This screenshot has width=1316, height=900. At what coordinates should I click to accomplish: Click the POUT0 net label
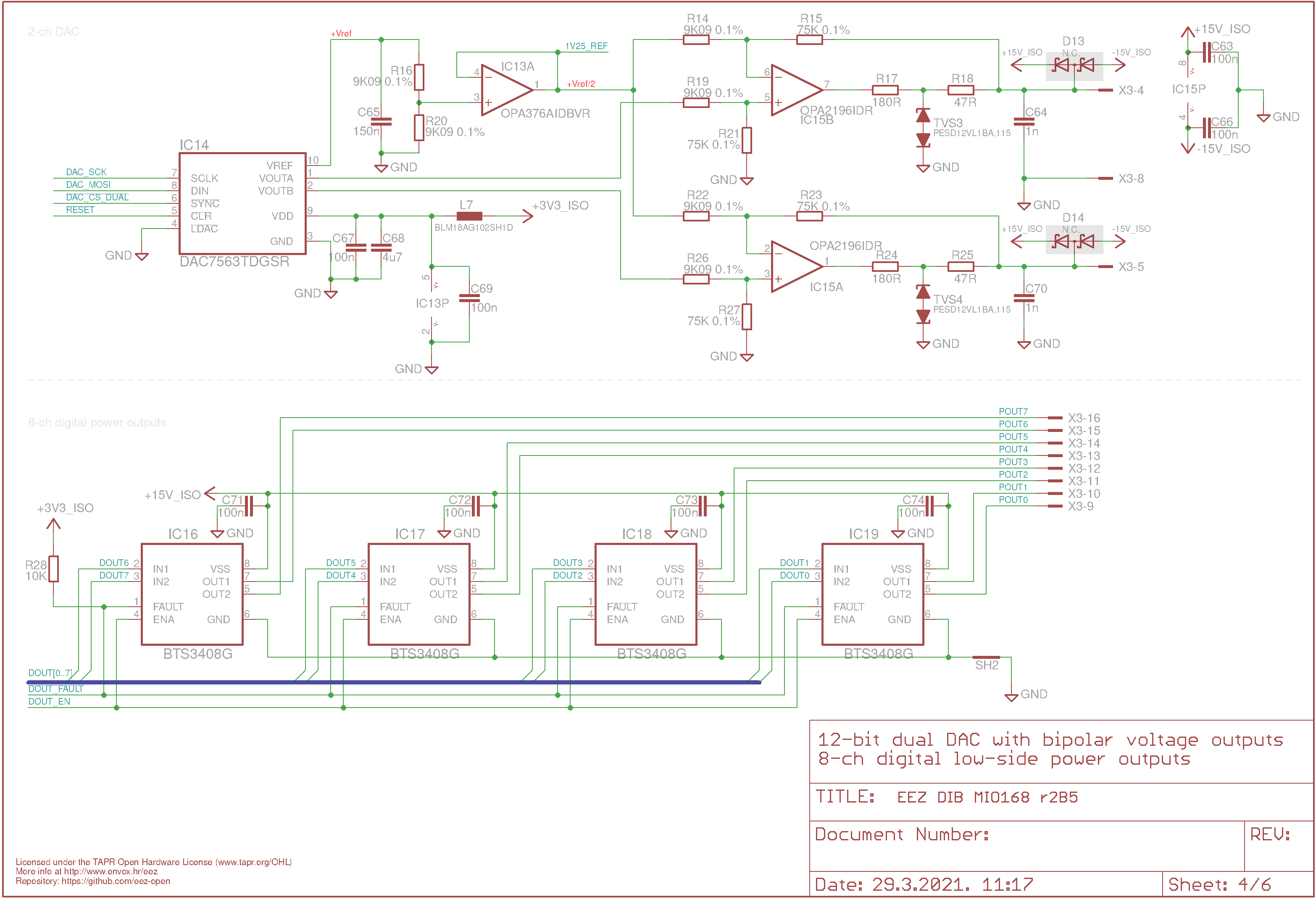point(1013,500)
